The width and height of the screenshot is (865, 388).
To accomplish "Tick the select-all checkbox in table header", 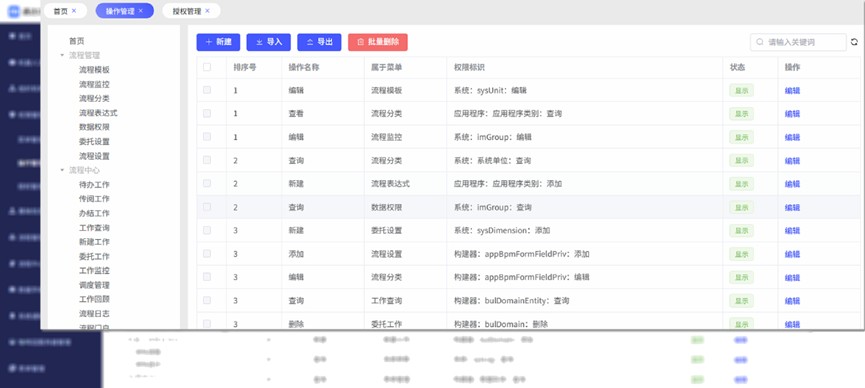I will tap(207, 67).
